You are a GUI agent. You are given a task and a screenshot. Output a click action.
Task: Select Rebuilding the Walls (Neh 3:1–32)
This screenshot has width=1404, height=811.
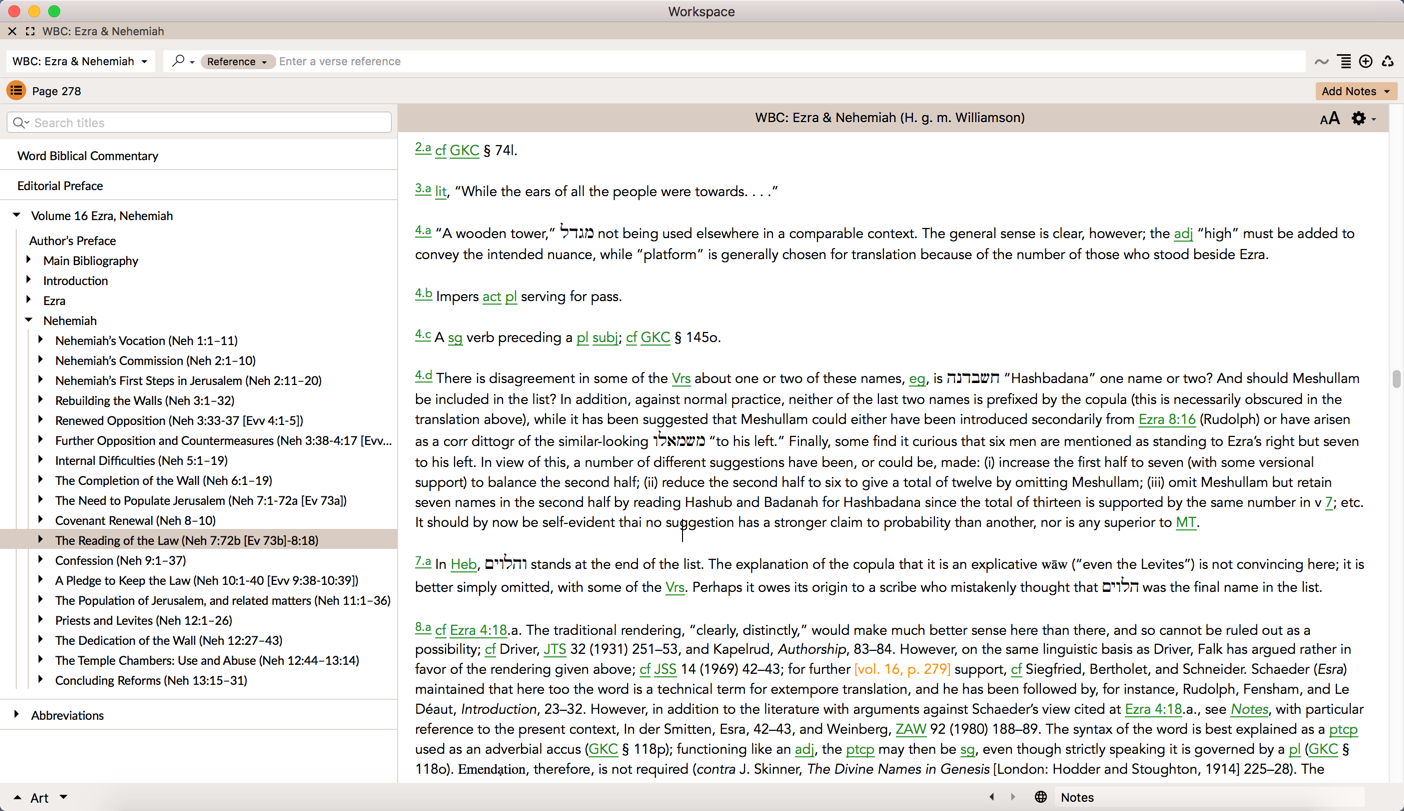(x=145, y=401)
